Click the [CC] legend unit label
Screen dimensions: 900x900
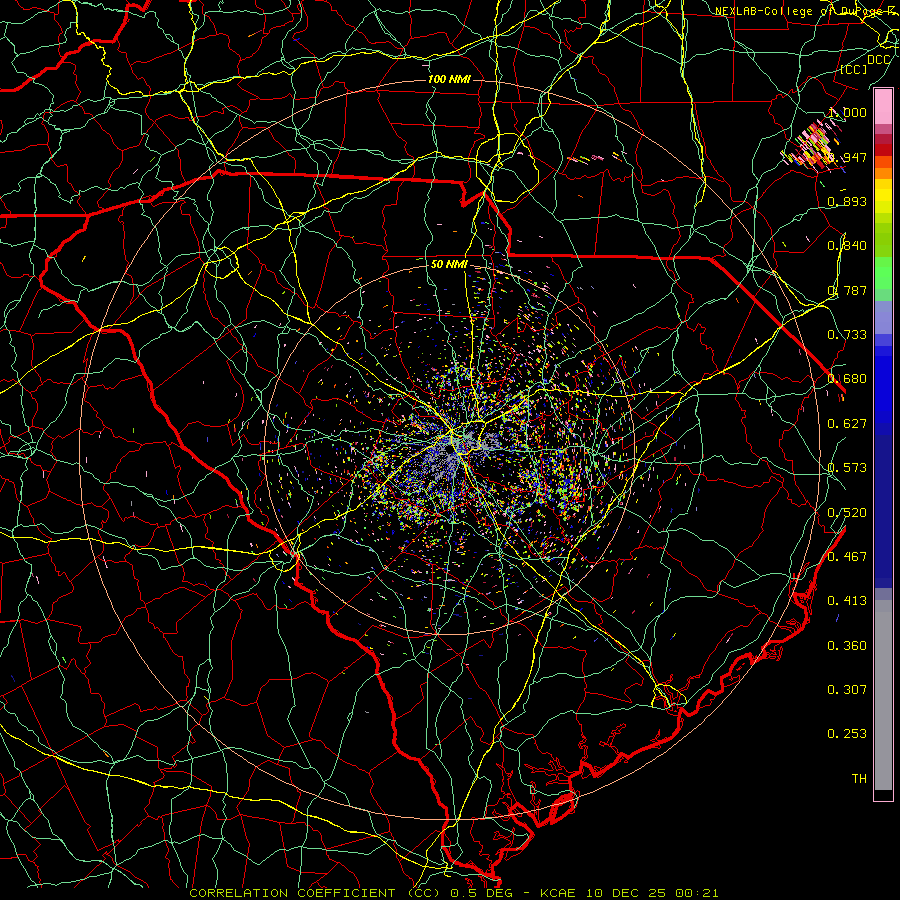854,69
